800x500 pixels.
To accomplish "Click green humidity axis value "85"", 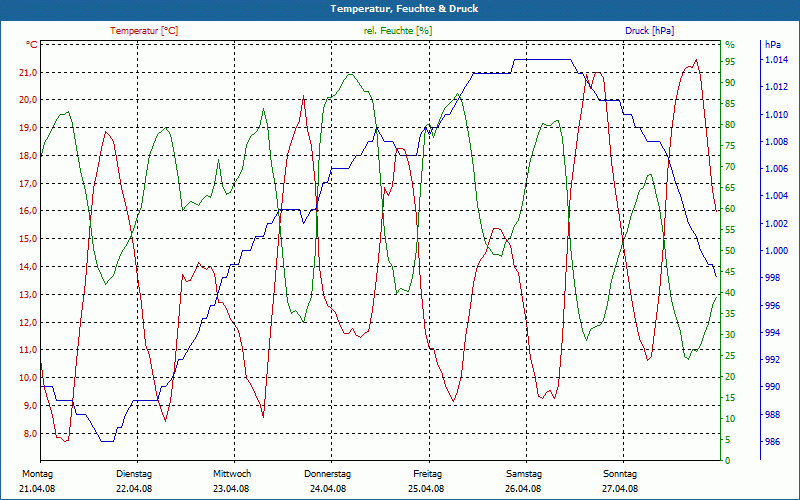I will [x=730, y=104].
